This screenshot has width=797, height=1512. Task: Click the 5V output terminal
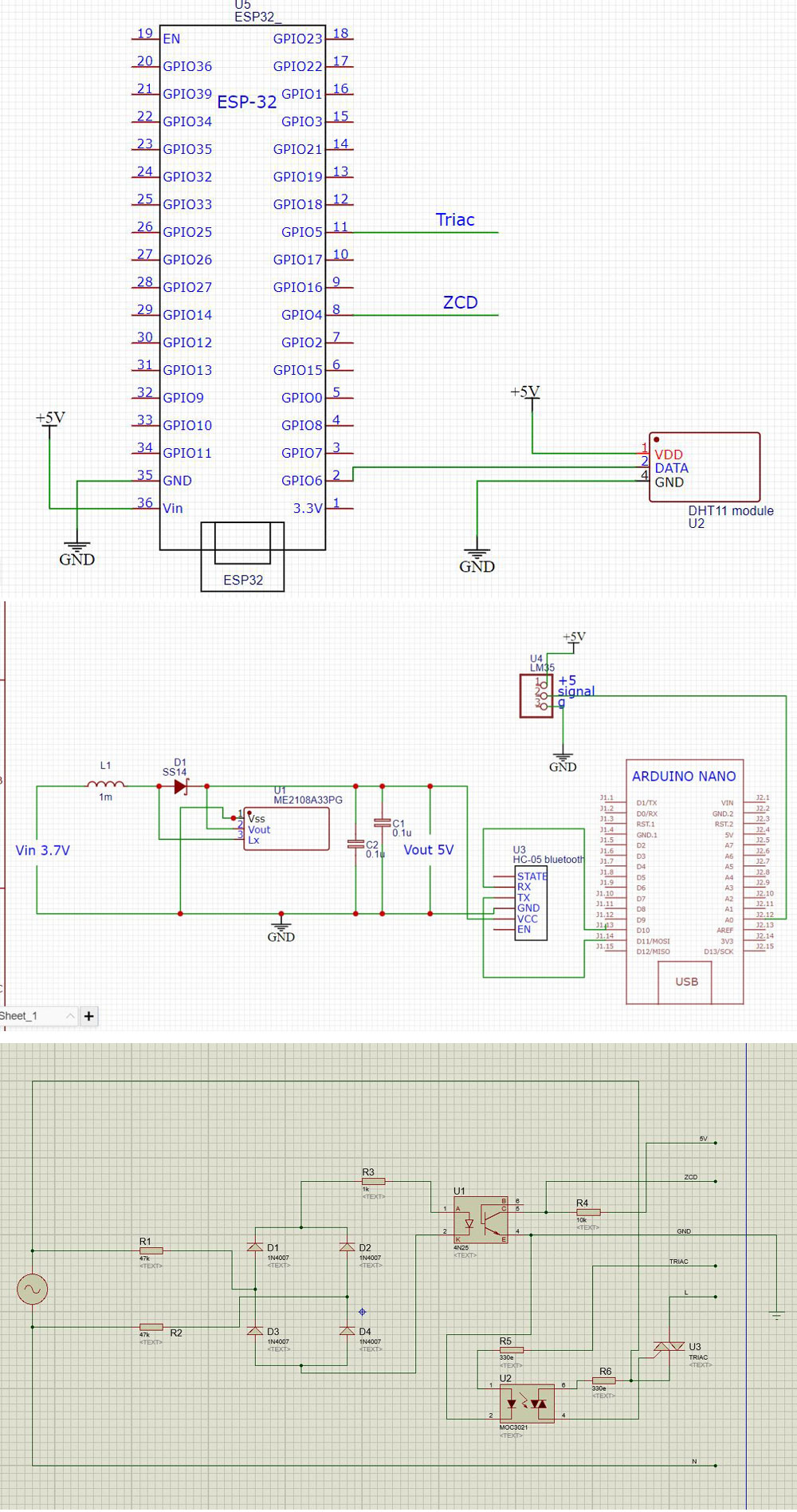(716, 1143)
